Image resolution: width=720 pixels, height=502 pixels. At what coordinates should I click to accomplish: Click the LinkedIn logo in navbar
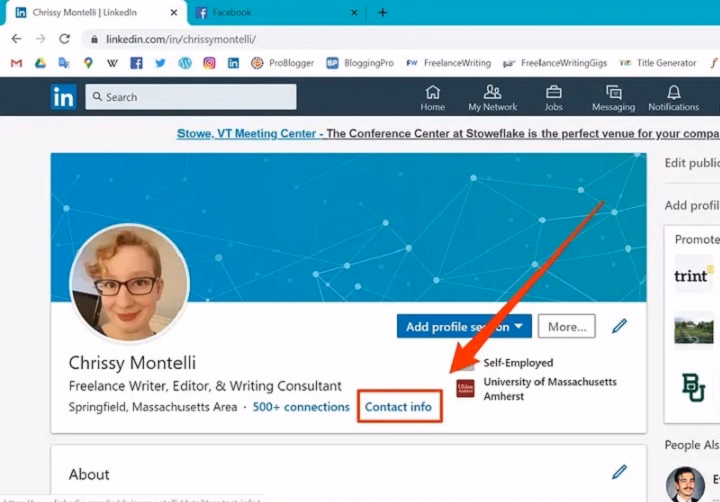point(63,97)
